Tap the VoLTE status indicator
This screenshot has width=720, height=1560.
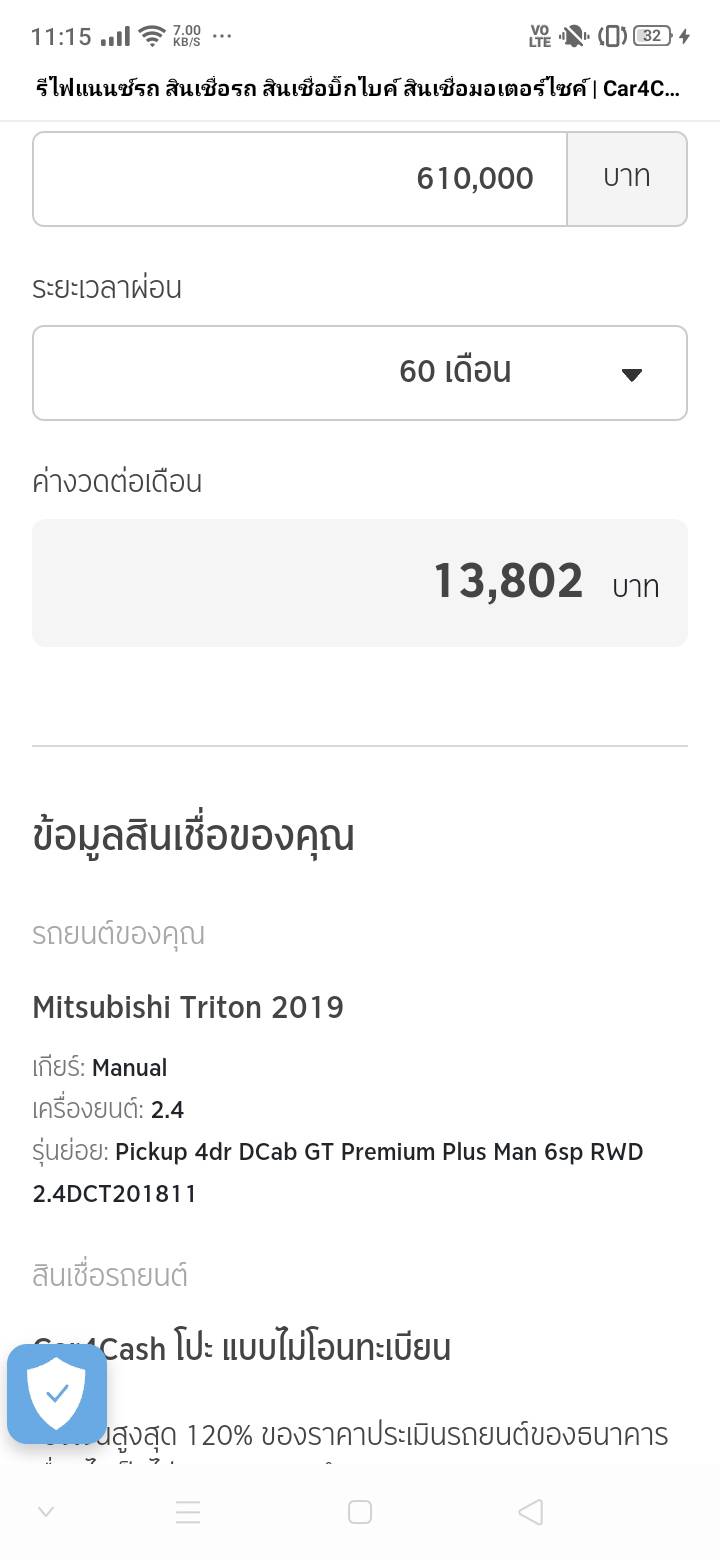click(540, 37)
